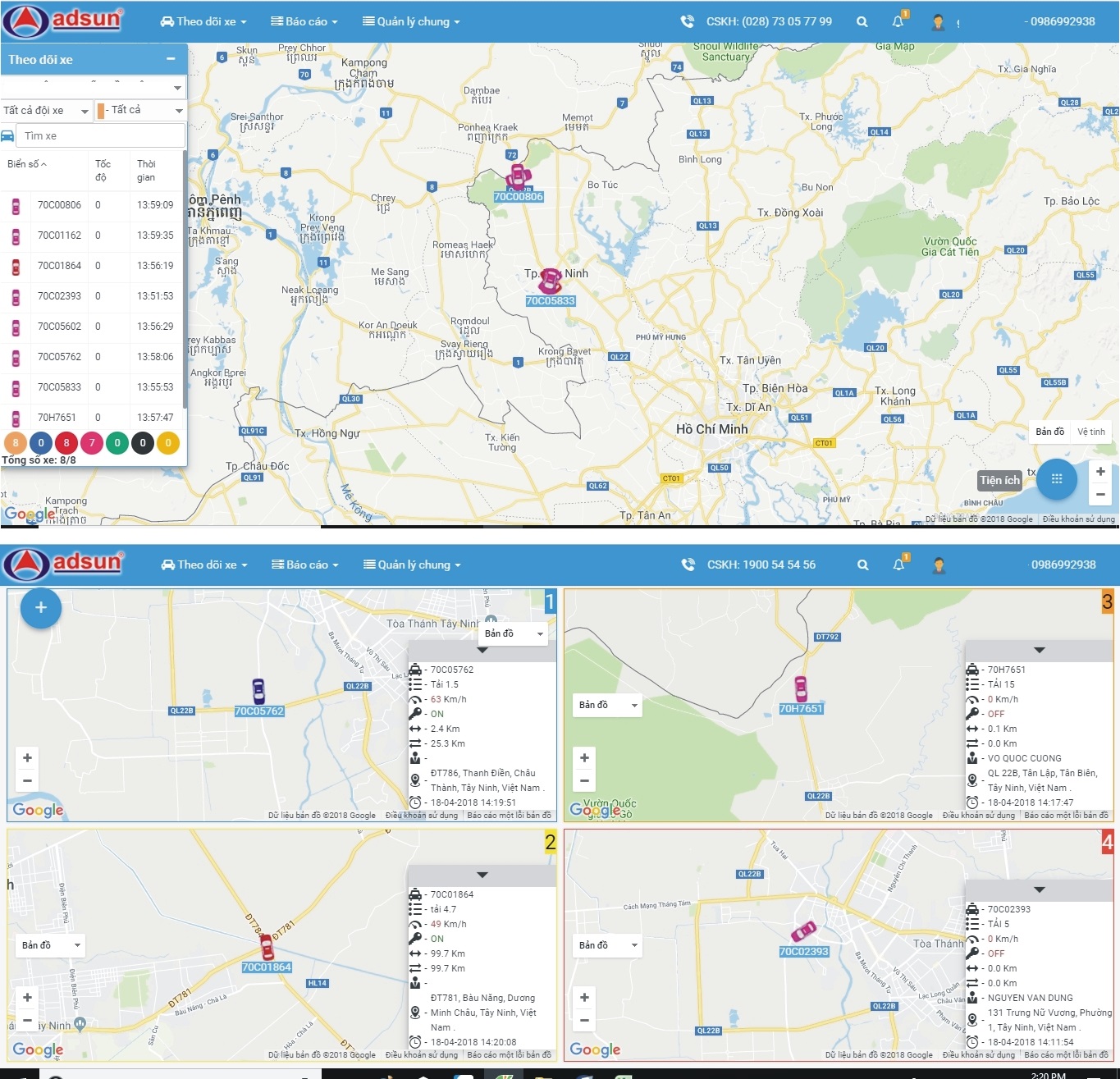Screen dimensions: 1120x1079
Task: Click the blue grid utilities button
Action: 1056,479
